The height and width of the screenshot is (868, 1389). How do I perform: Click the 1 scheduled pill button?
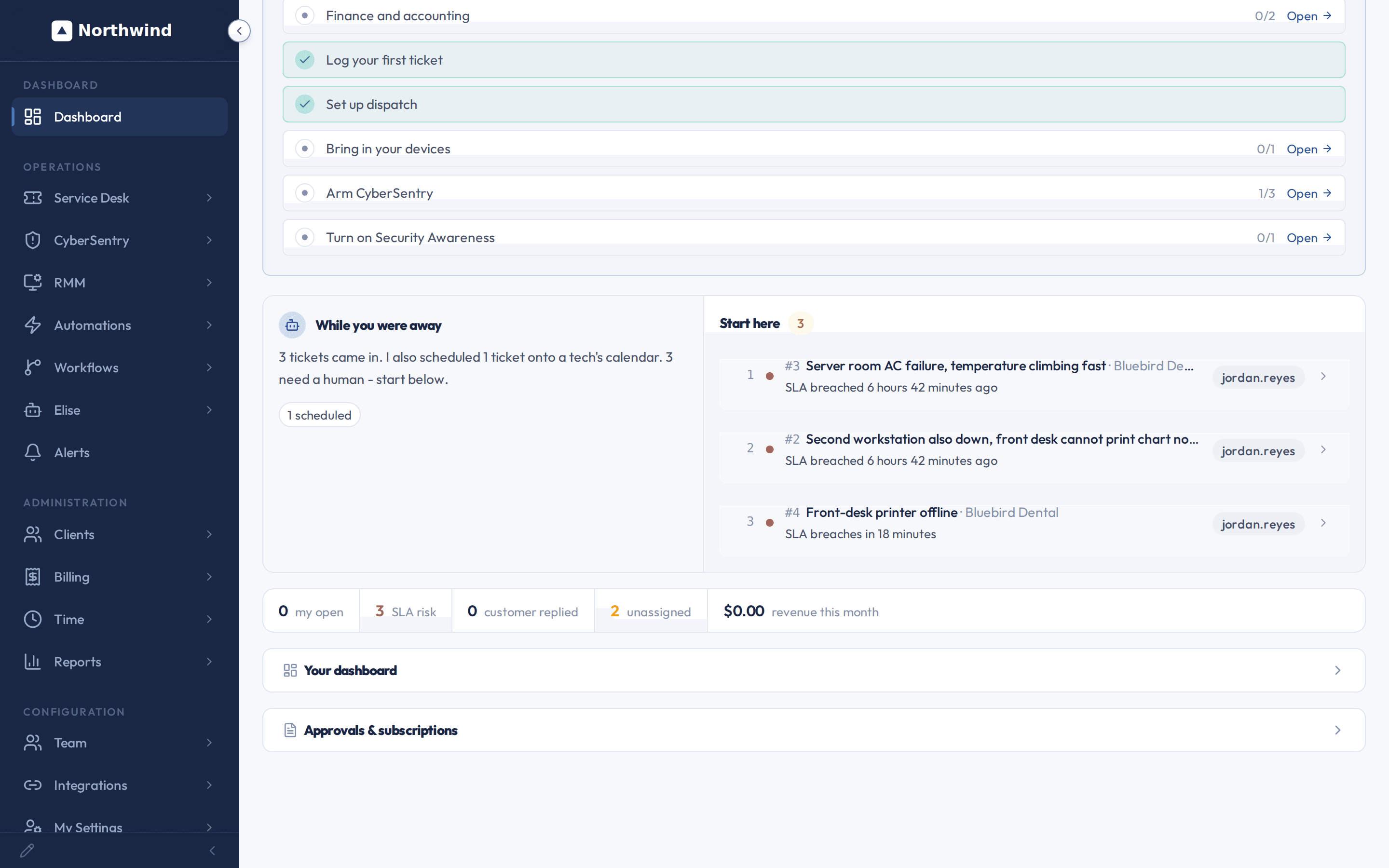[x=319, y=415]
